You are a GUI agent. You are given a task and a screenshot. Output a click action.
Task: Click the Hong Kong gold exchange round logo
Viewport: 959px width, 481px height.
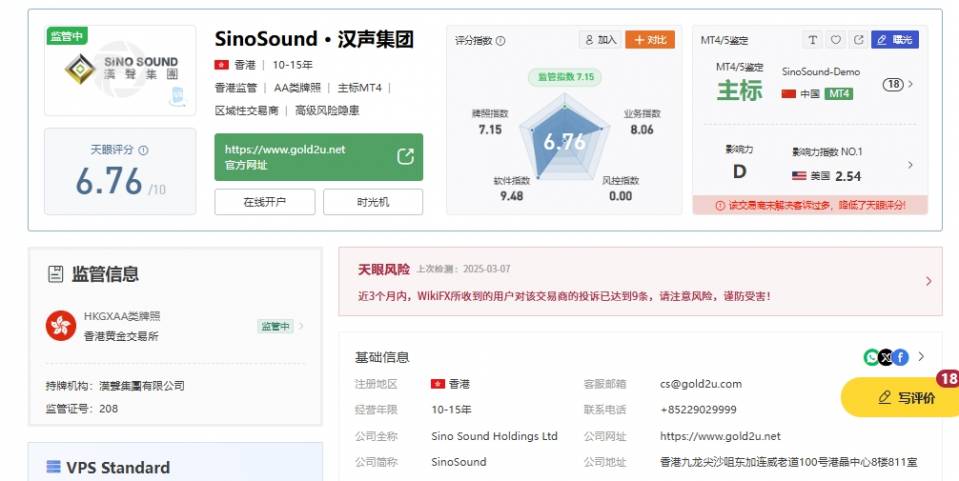61,326
